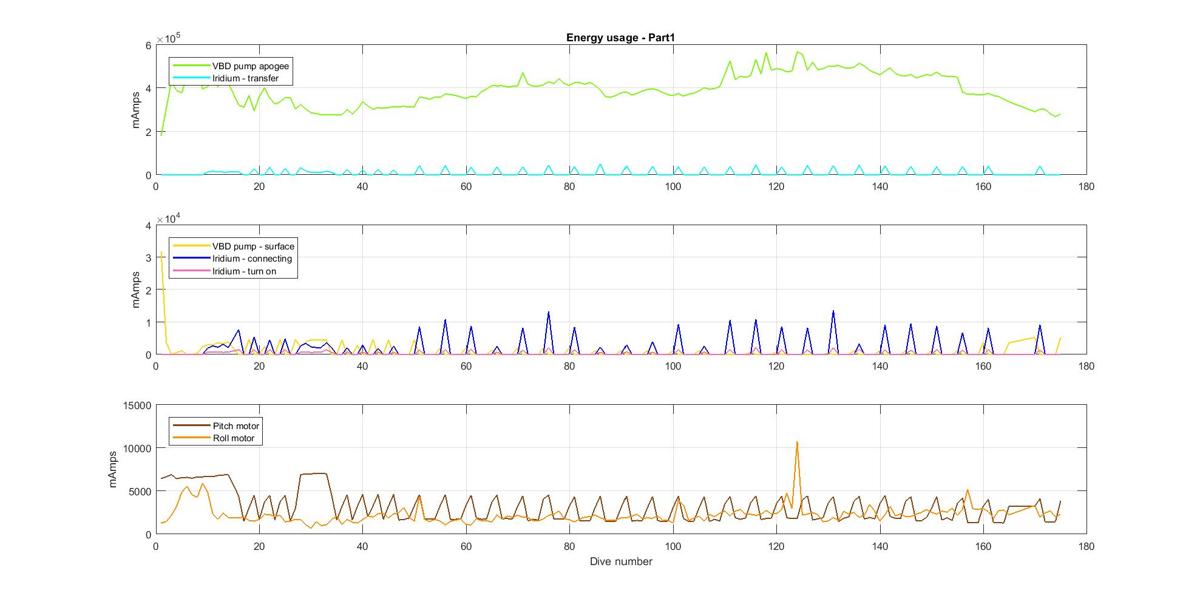Click x-axis tick 140 beneath the Iridium connecting plot
1200x601 pixels.
pos(880,367)
